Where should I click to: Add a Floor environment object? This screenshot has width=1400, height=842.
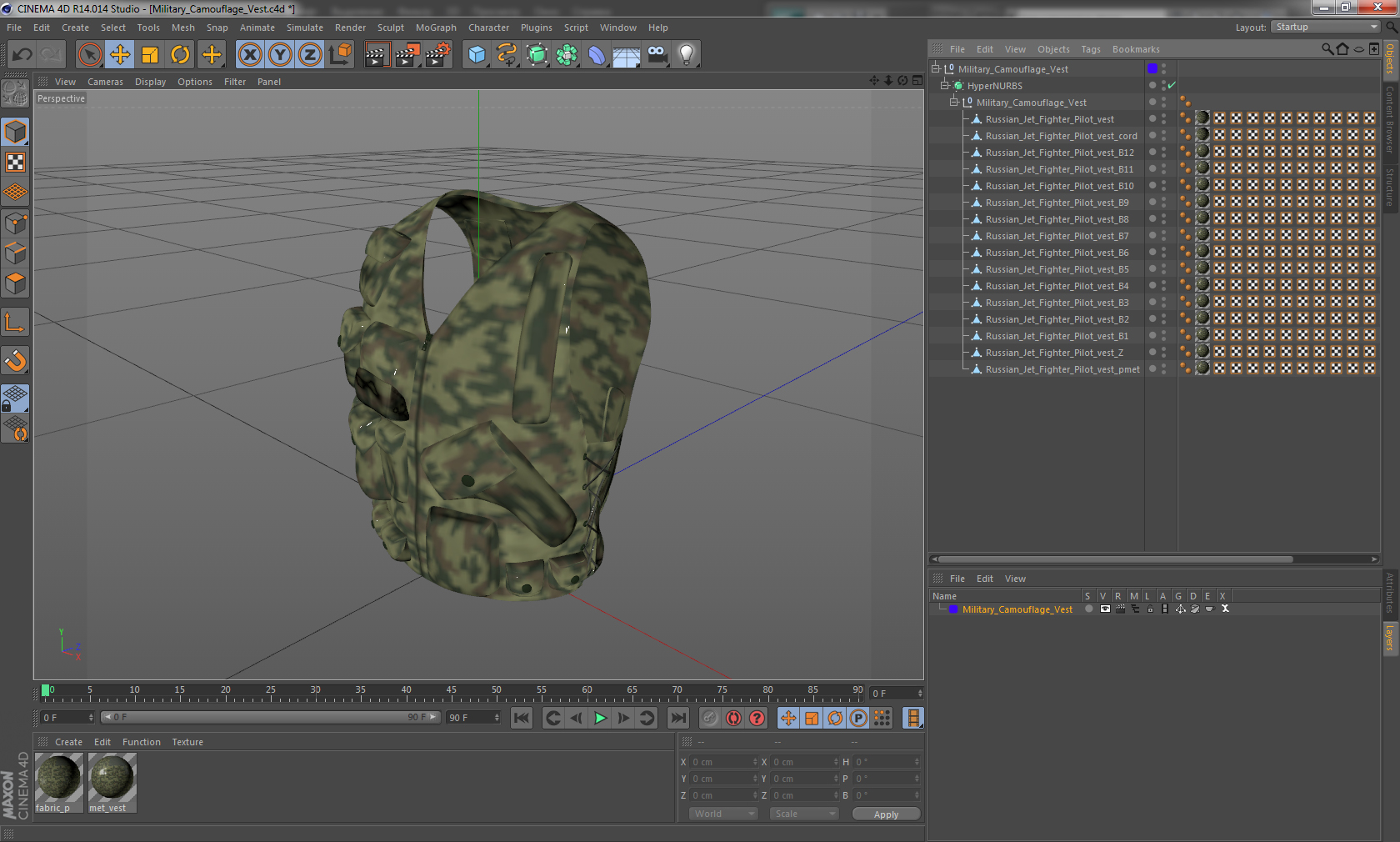tap(626, 55)
